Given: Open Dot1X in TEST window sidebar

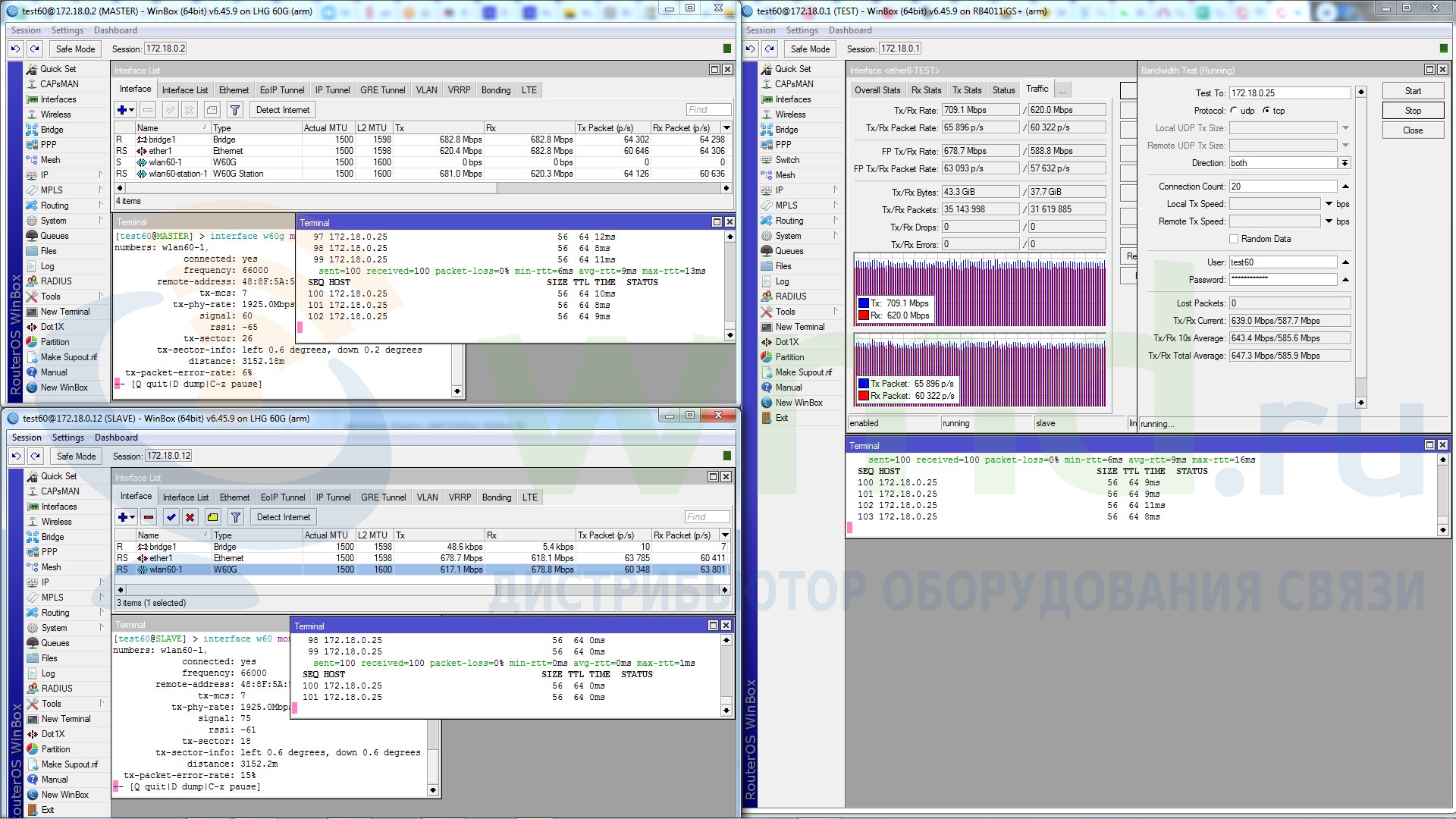Looking at the screenshot, I should click(786, 342).
